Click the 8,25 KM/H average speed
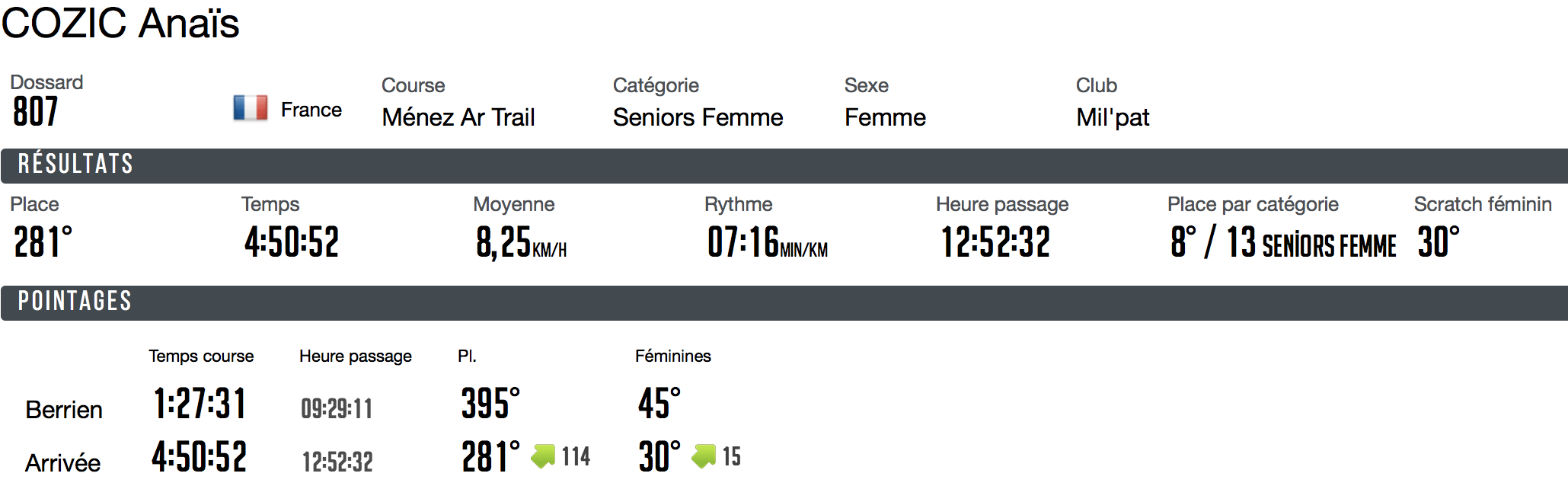This screenshot has width=1568, height=502. coord(522,242)
